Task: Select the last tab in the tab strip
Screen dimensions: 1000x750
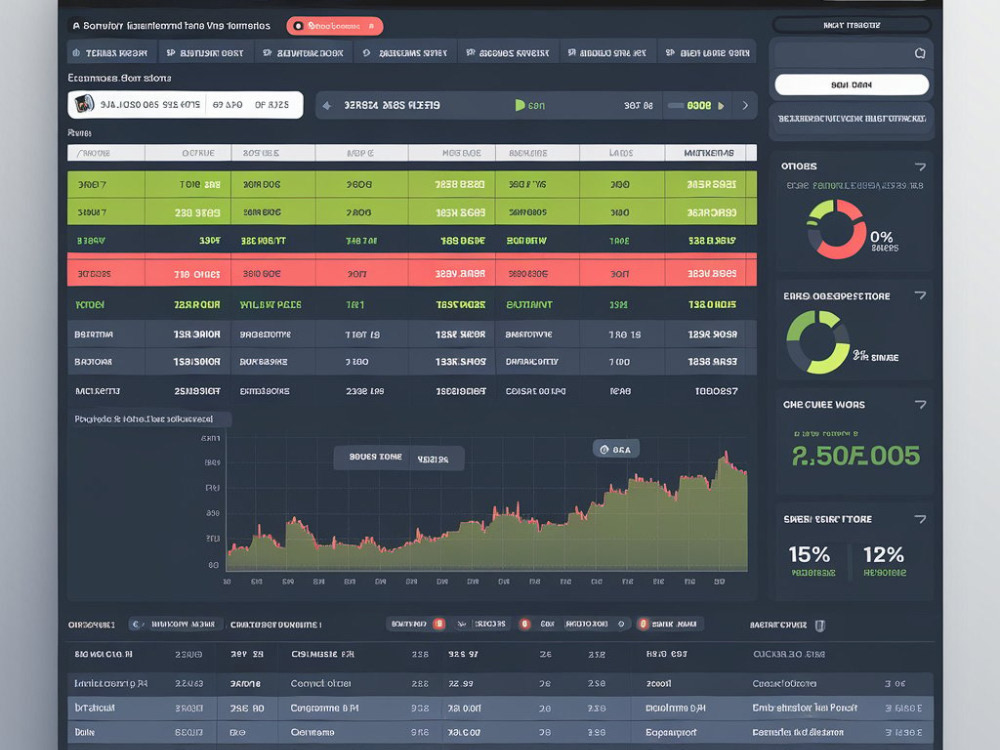Action: 707,53
